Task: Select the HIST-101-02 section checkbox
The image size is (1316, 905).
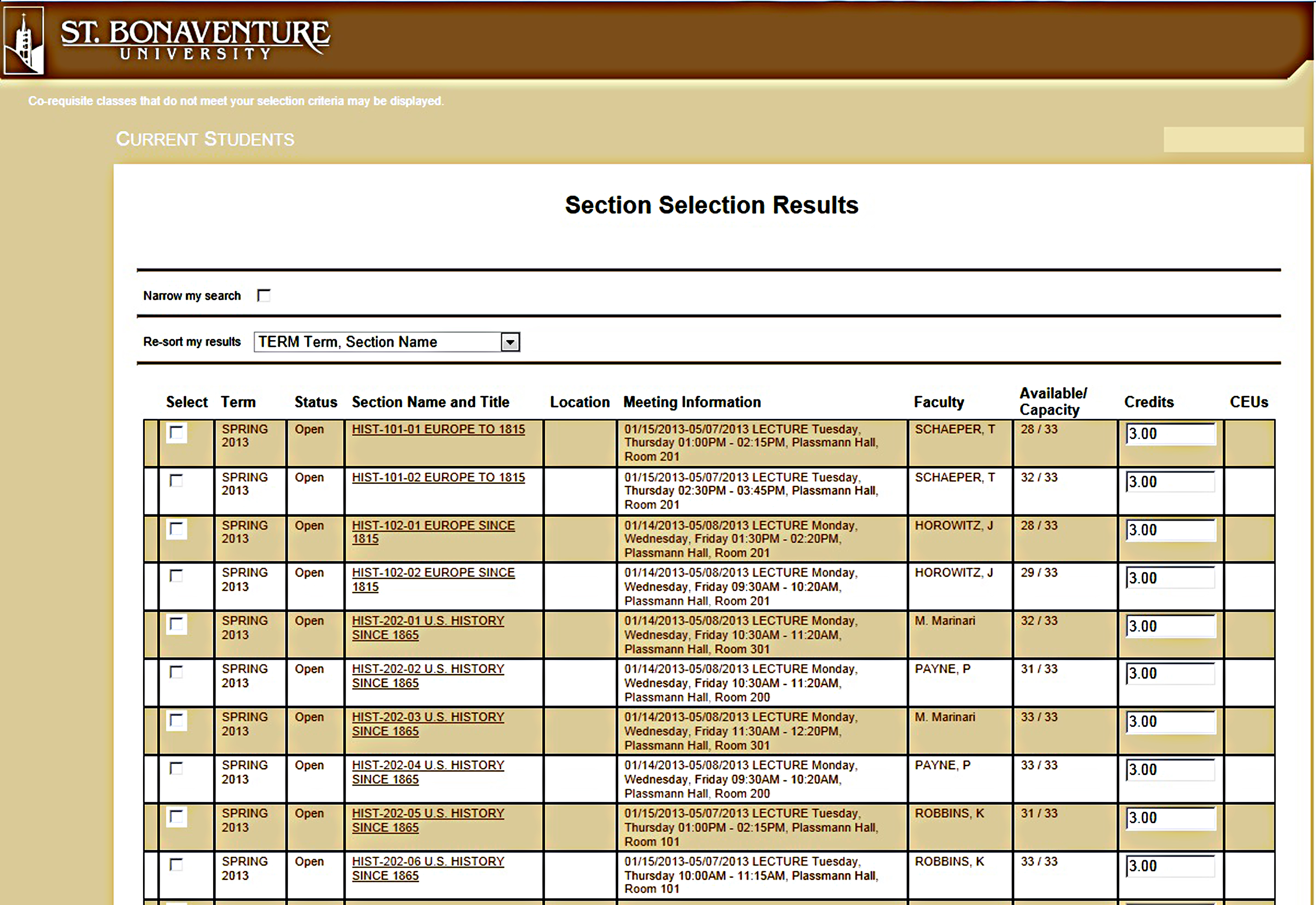Action: 176,481
